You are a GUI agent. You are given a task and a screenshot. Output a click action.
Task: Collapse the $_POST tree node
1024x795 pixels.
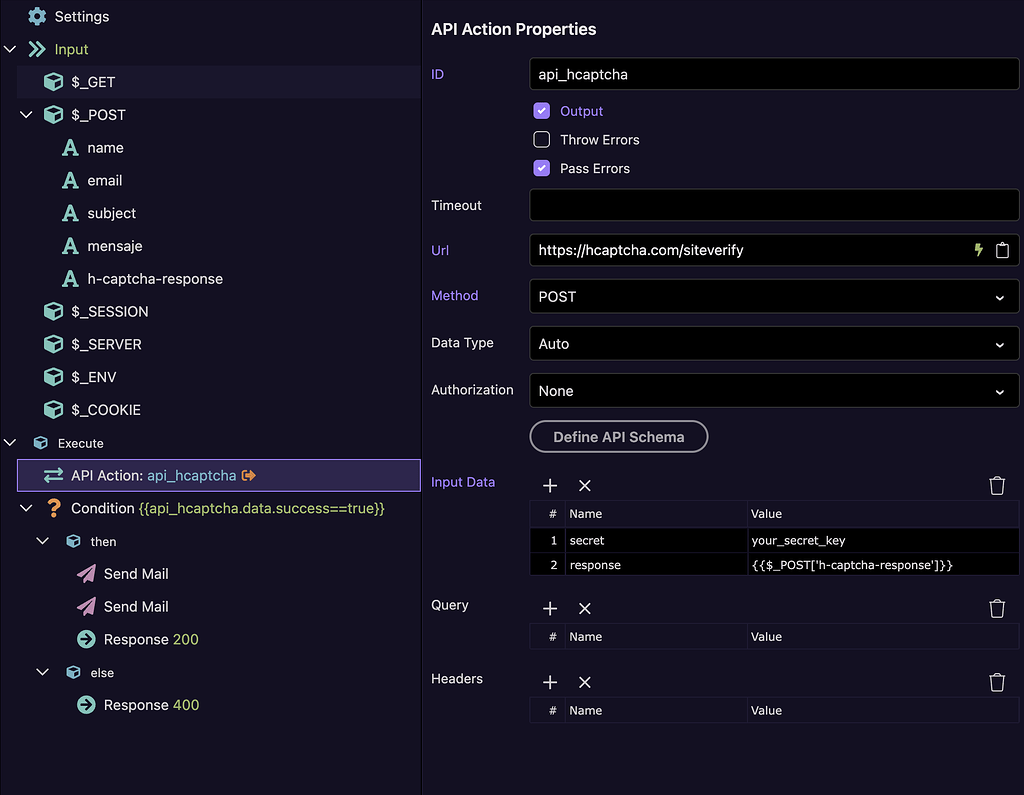click(x=27, y=115)
